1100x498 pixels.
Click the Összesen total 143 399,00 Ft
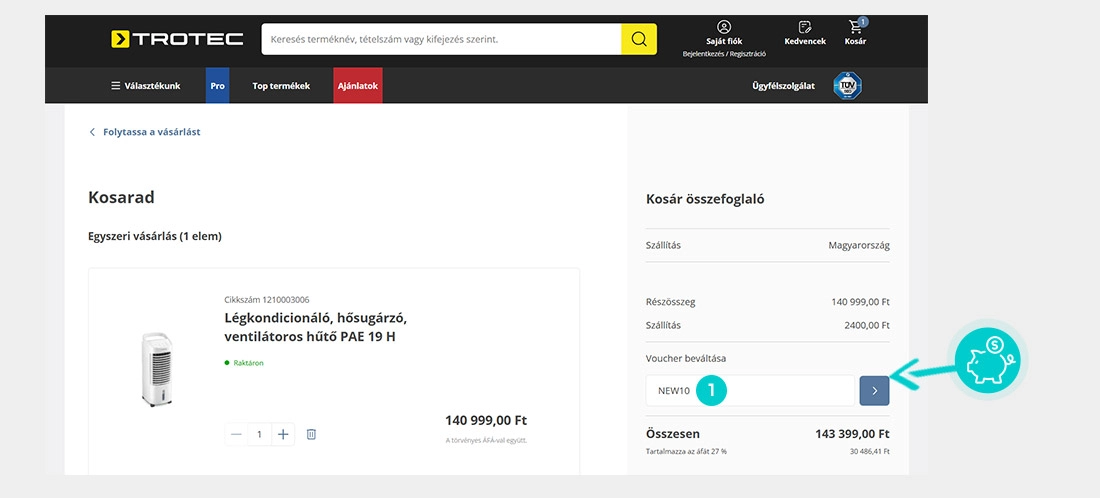(852, 434)
